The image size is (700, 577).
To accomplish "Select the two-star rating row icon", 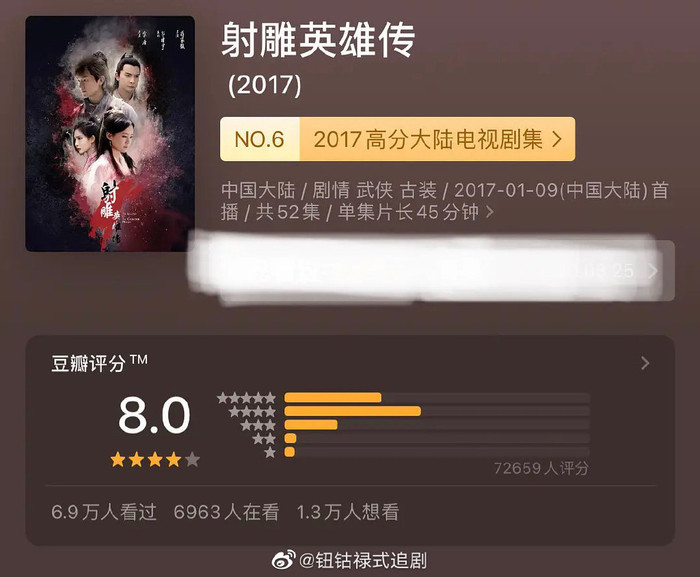I will click(x=264, y=439).
